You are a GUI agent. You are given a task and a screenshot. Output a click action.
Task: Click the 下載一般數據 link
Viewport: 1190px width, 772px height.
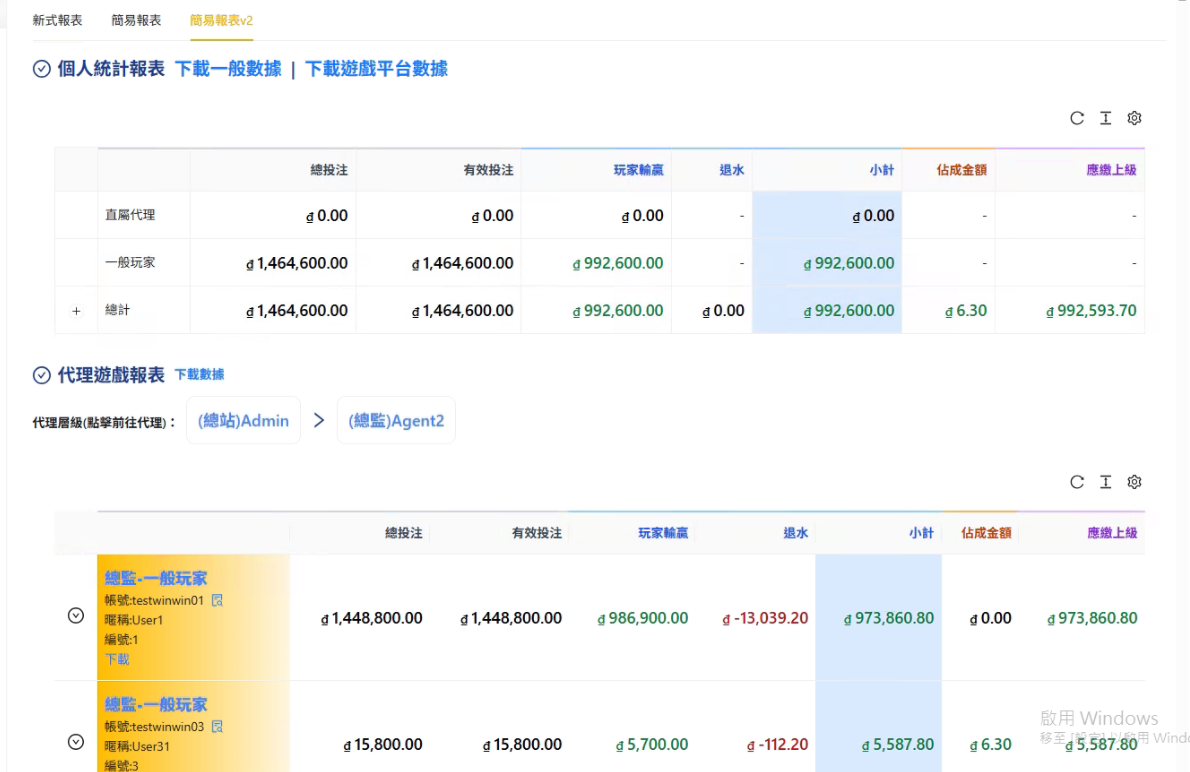228,69
